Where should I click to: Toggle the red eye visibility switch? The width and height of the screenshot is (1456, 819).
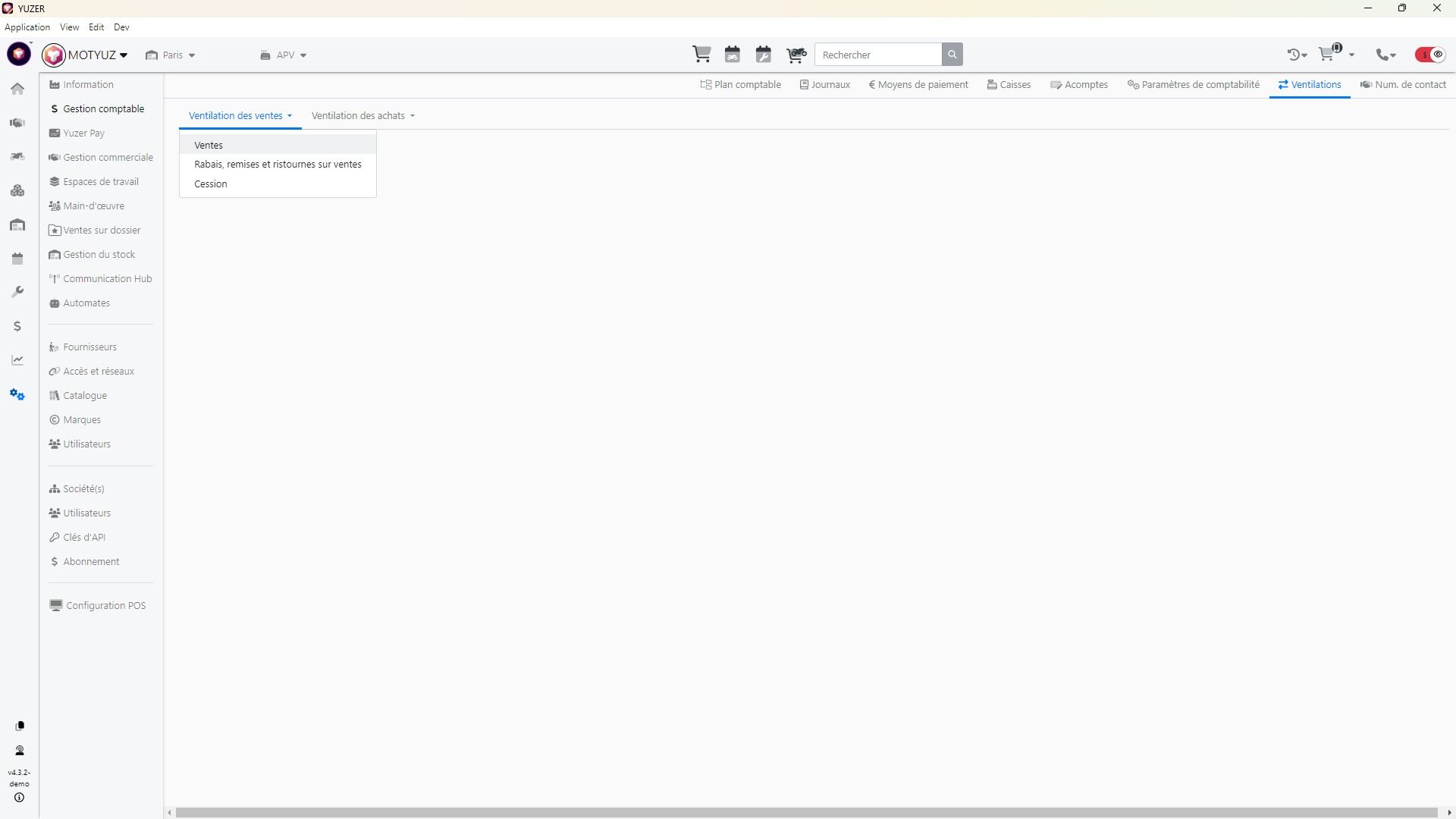[x=1430, y=55]
